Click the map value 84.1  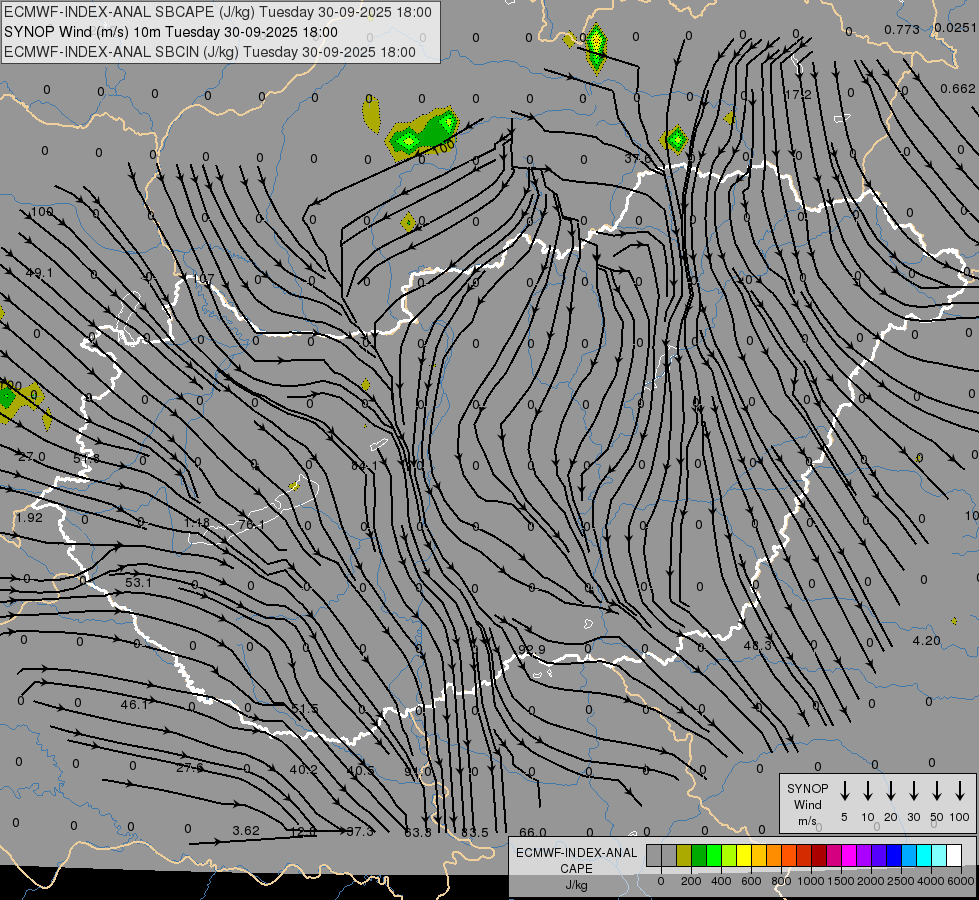365,466
